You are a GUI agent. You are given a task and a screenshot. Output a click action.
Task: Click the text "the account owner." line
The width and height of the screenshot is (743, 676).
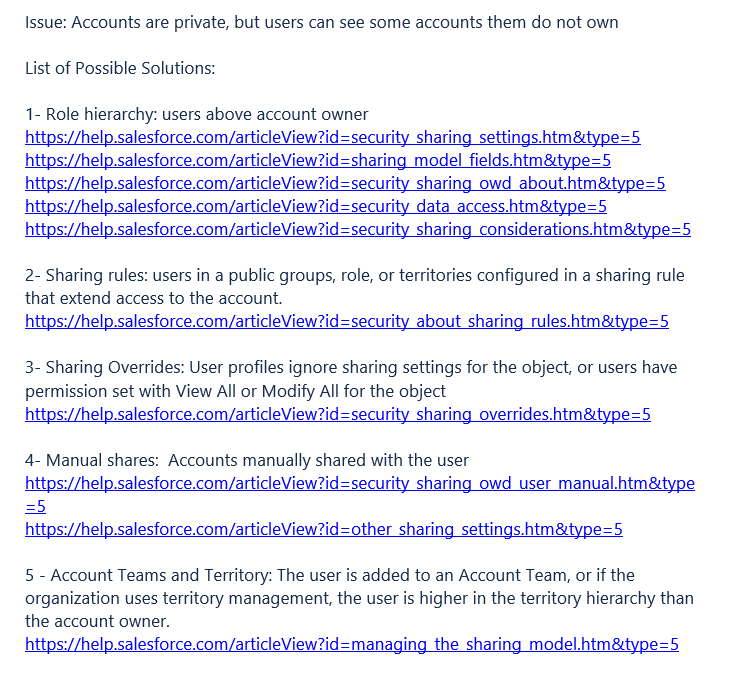(97, 621)
